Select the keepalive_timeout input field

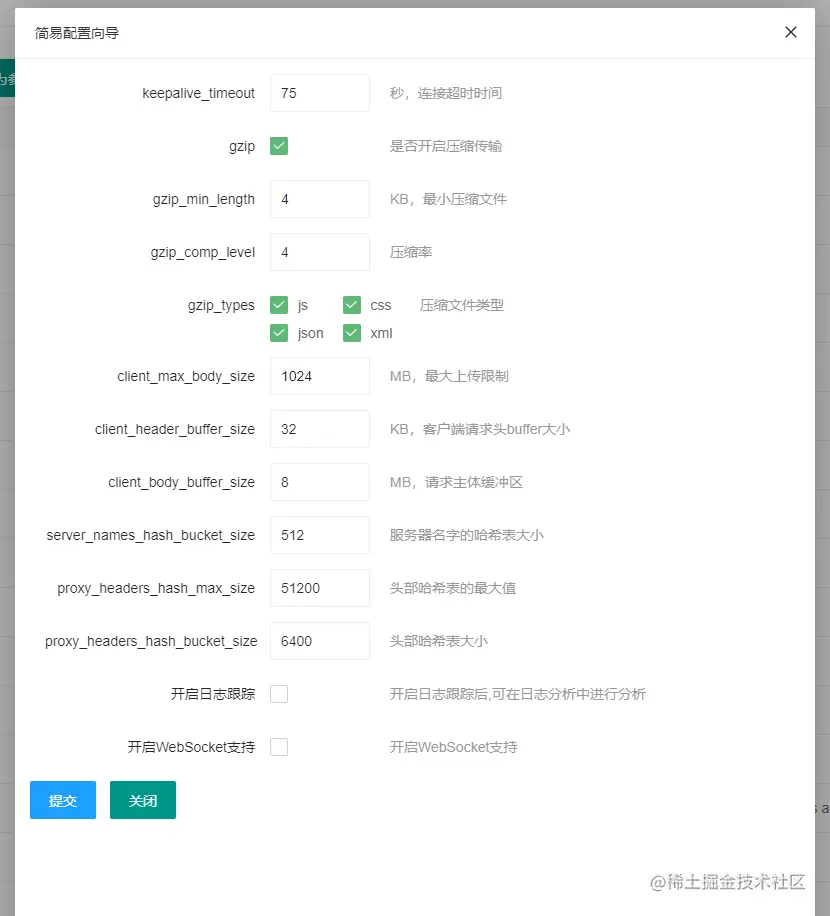[320, 92]
